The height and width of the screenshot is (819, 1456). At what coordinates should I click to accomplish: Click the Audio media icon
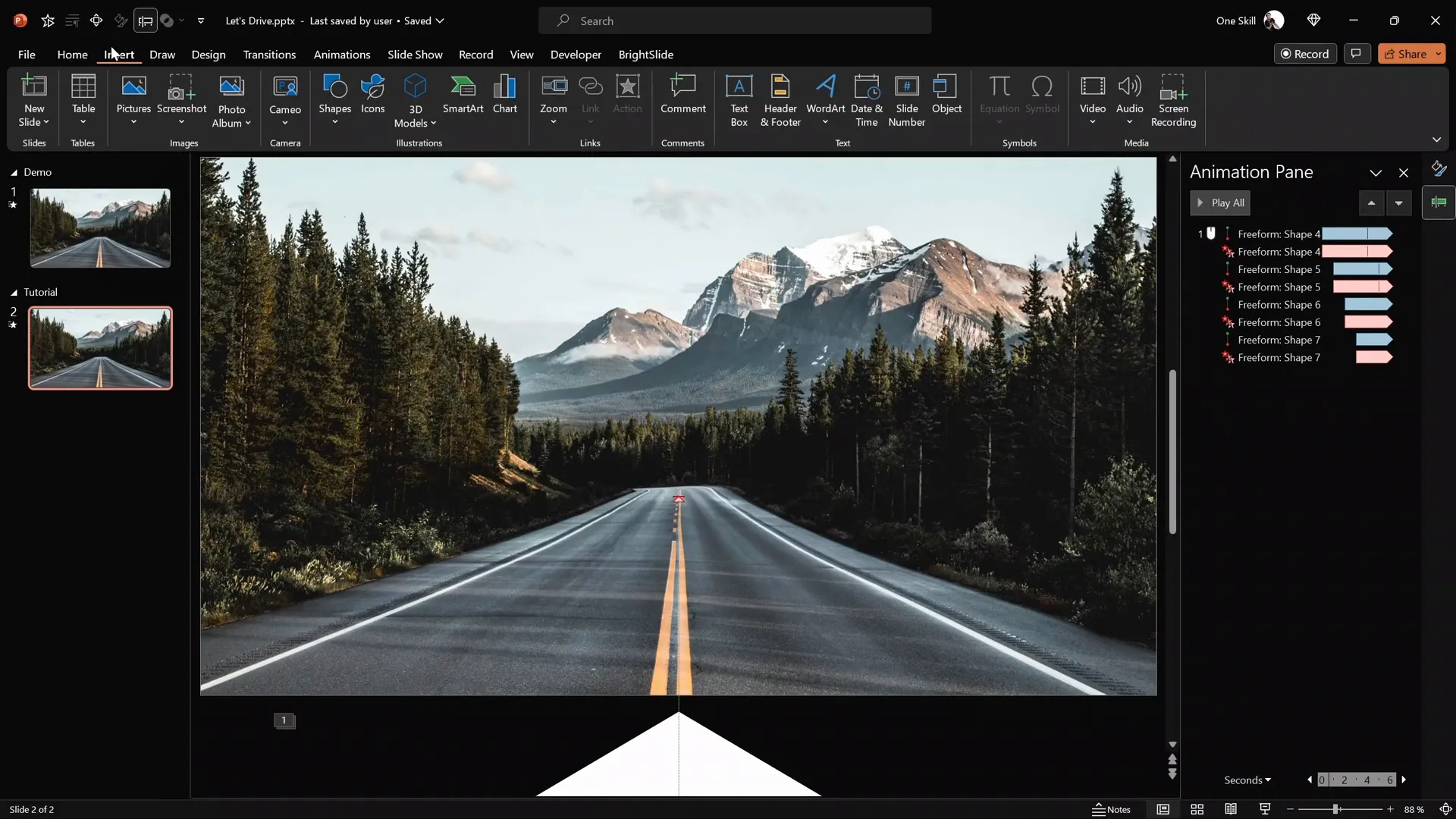[1129, 86]
